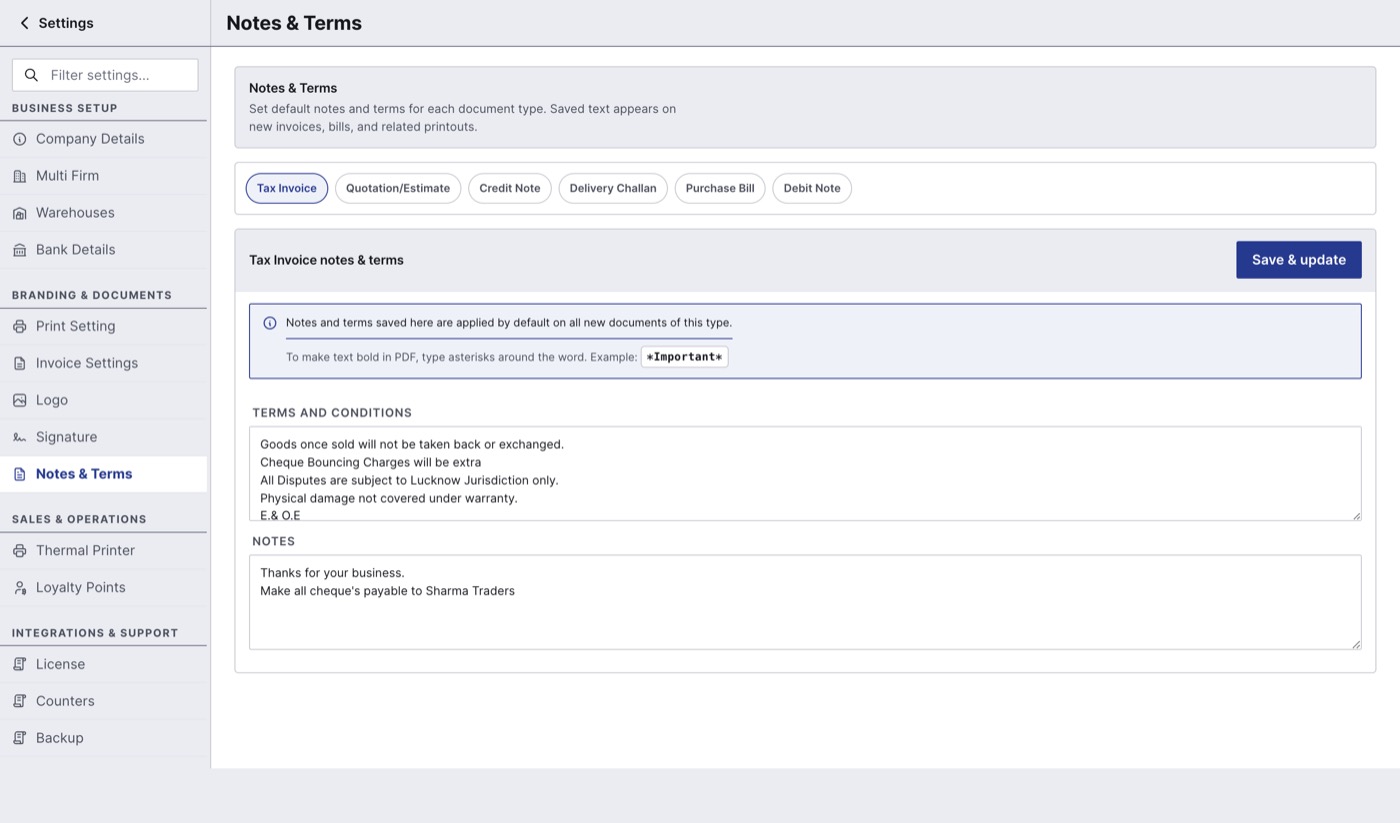The height and width of the screenshot is (823, 1400).
Task: Click the Print Setting printer icon
Action: pyautogui.click(x=19, y=326)
